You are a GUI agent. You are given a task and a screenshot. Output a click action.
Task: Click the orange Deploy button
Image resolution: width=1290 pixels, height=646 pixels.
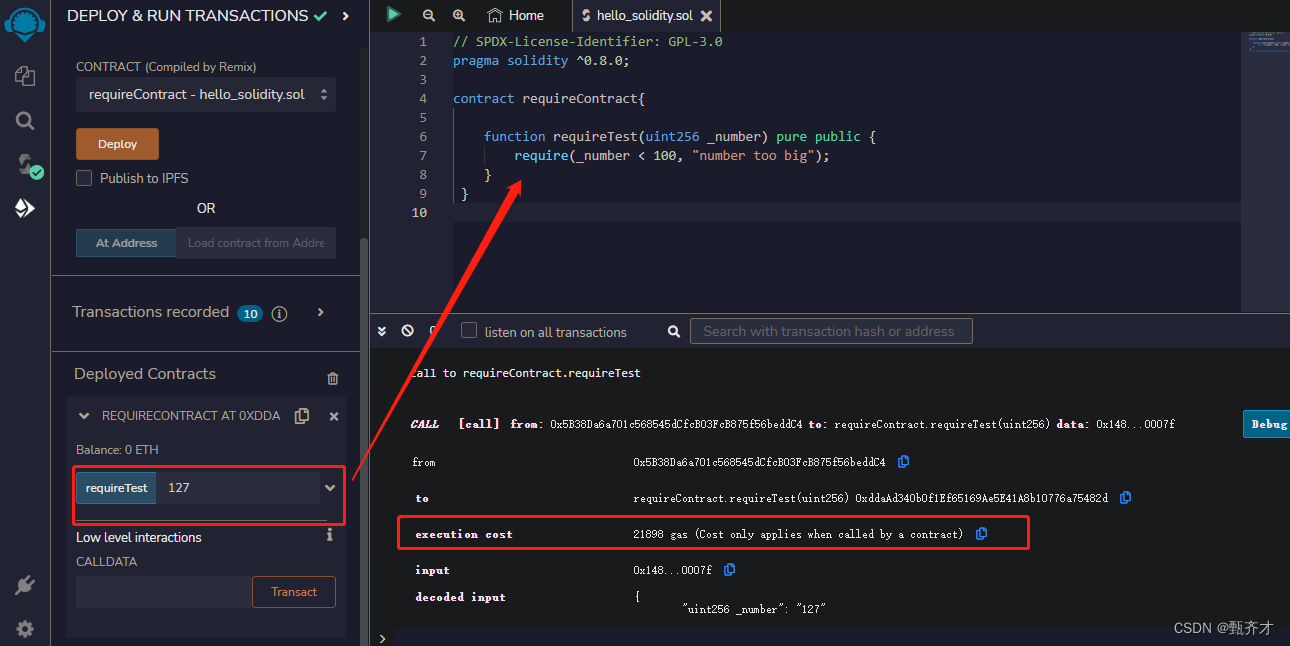point(117,144)
